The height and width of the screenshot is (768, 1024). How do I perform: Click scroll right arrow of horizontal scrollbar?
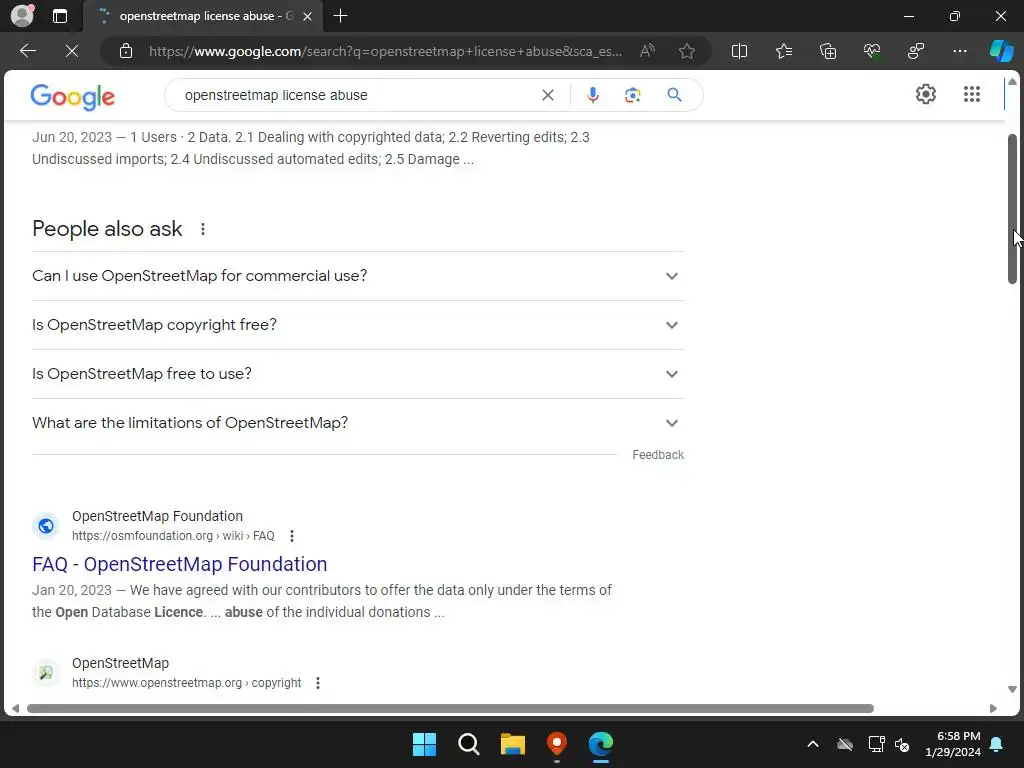click(x=993, y=709)
